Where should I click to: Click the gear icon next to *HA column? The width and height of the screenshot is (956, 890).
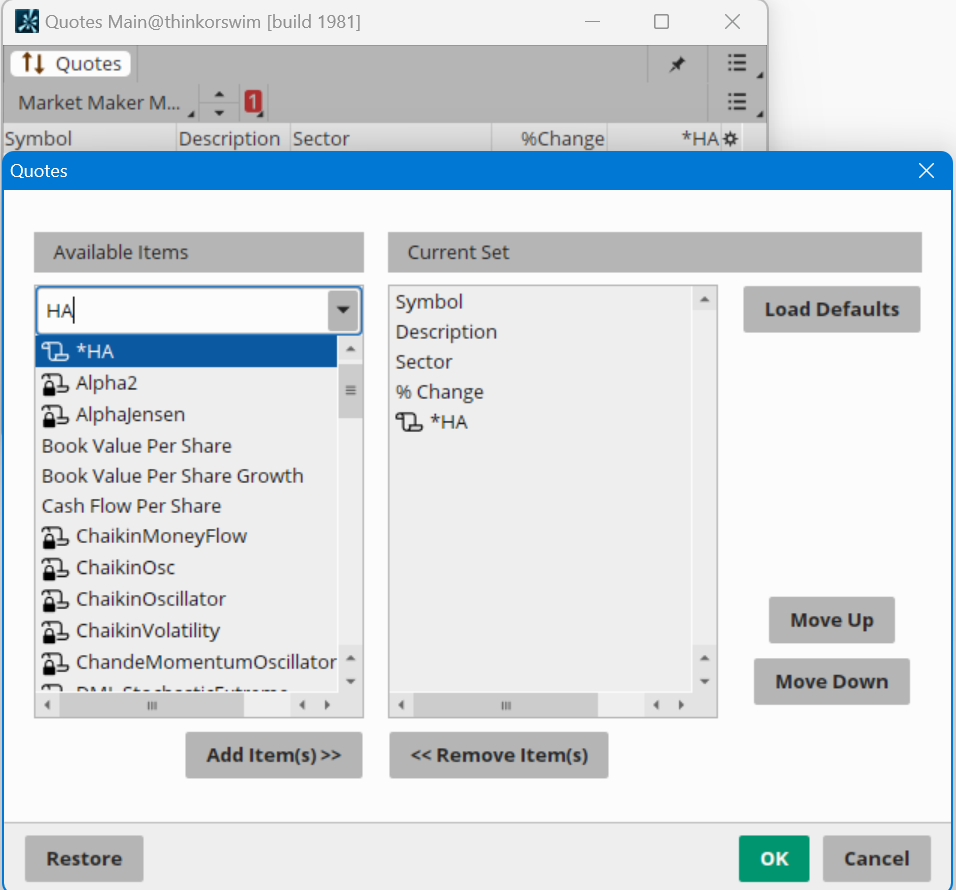tap(730, 139)
